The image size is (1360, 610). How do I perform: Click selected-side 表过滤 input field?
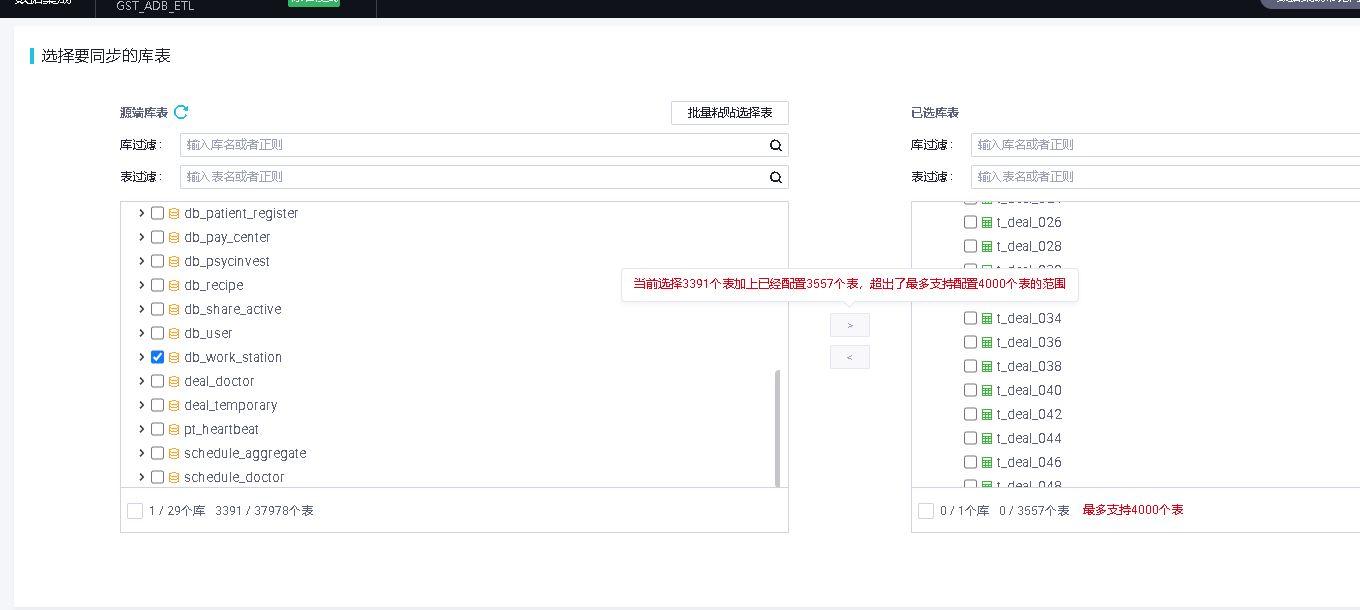pos(1165,177)
